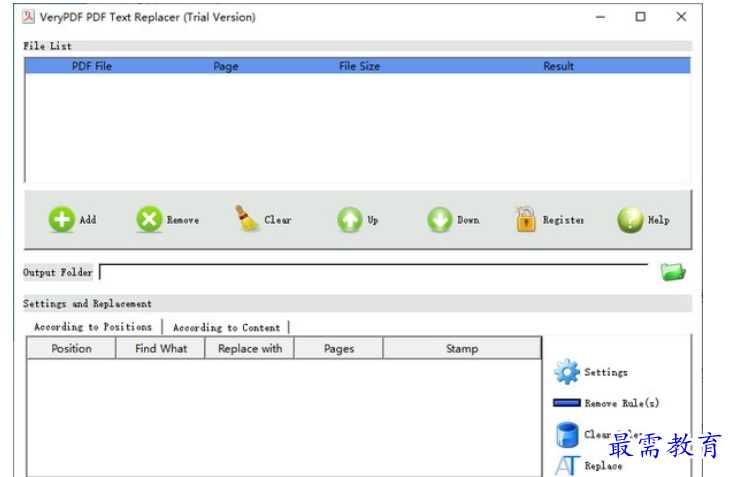Switch to According to Content tab

coord(227,327)
